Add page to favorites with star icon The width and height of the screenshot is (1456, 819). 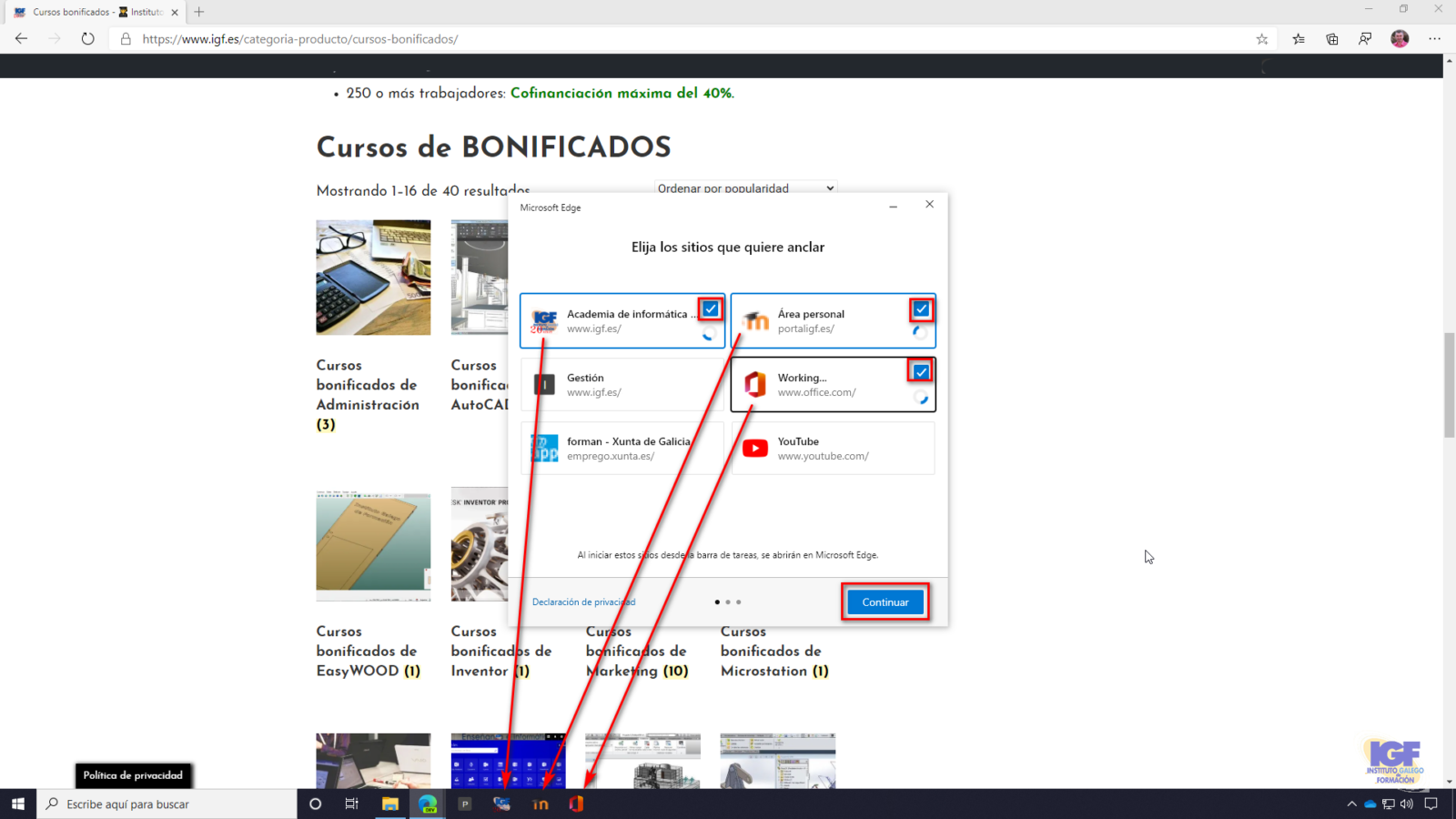(1262, 39)
